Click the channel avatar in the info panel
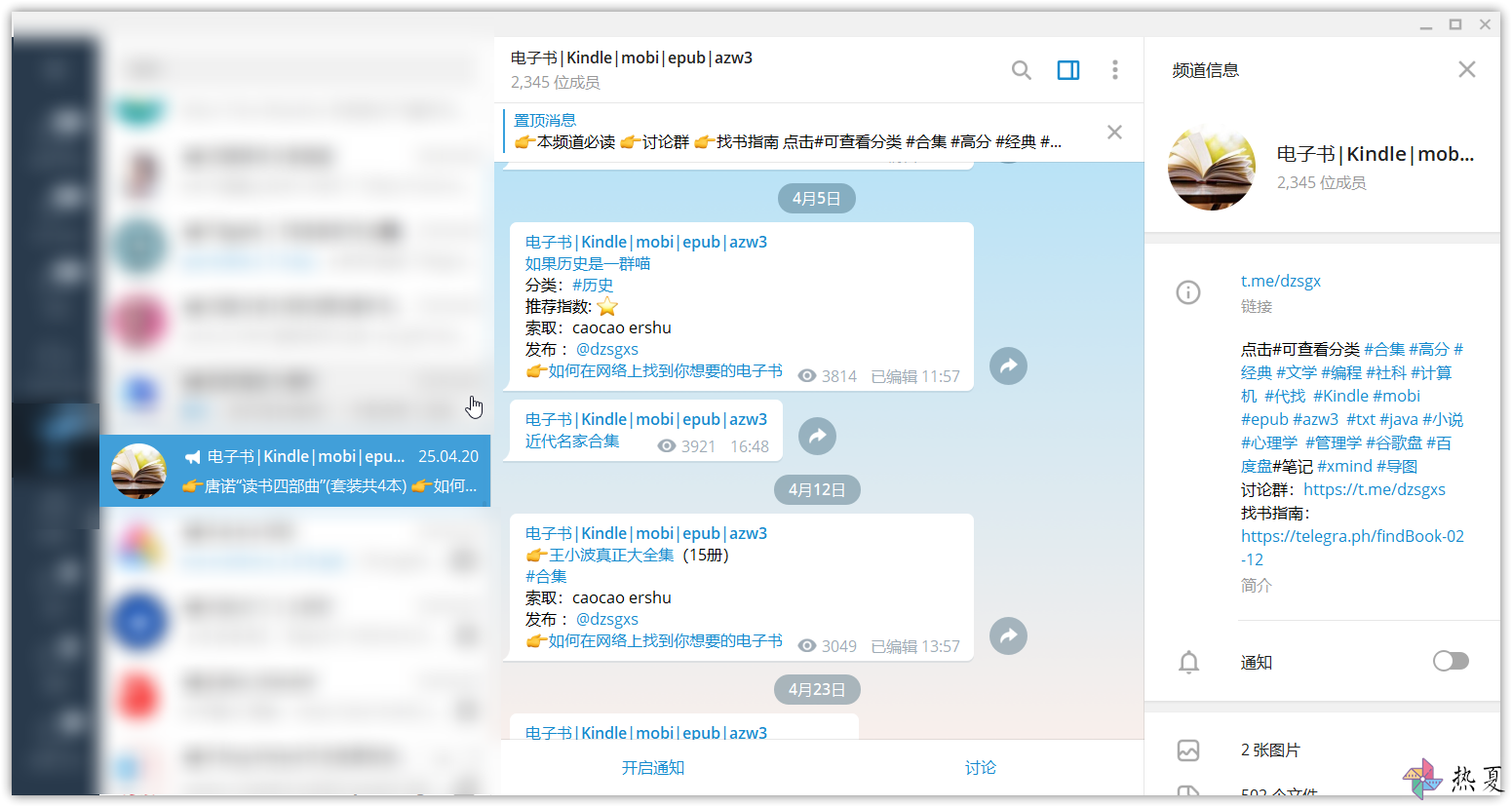 [1211, 168]
